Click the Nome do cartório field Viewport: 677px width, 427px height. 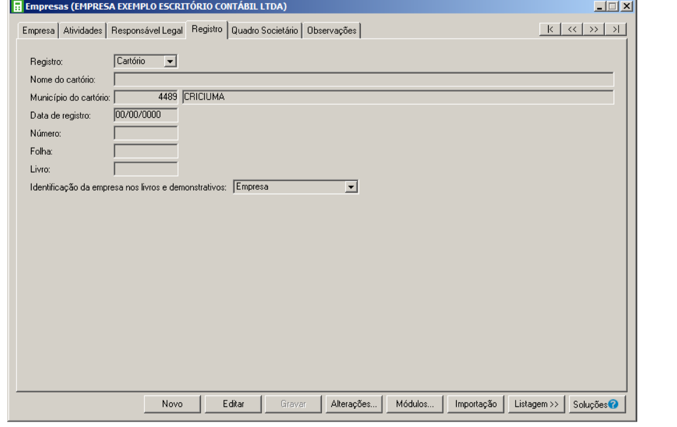(x=363, y=79)
